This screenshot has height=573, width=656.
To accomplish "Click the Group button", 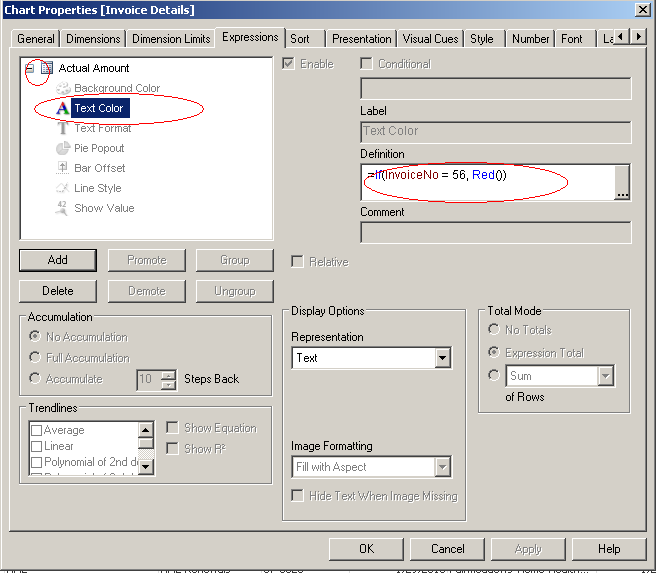I will (x=235, y=260).
